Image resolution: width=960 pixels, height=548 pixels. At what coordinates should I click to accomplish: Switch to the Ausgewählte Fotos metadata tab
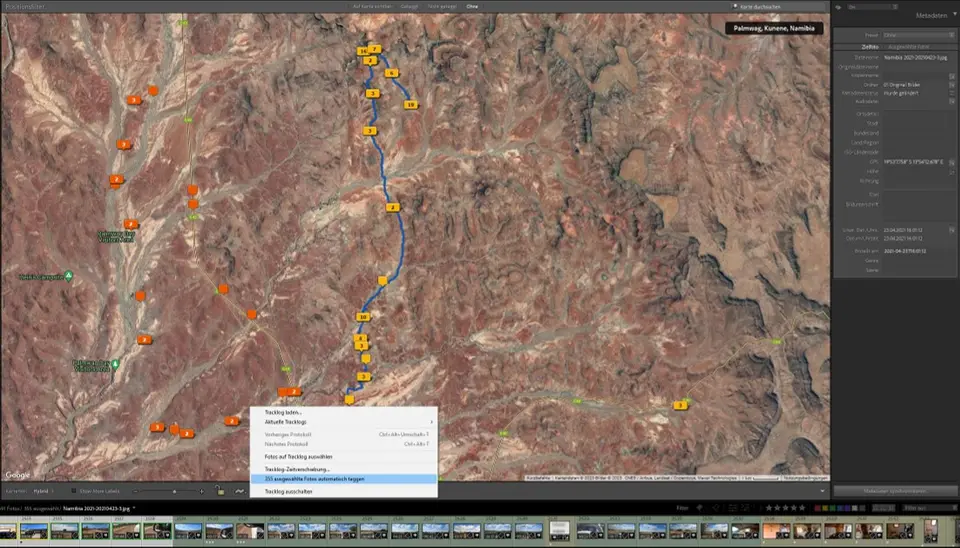coord(909,47)
